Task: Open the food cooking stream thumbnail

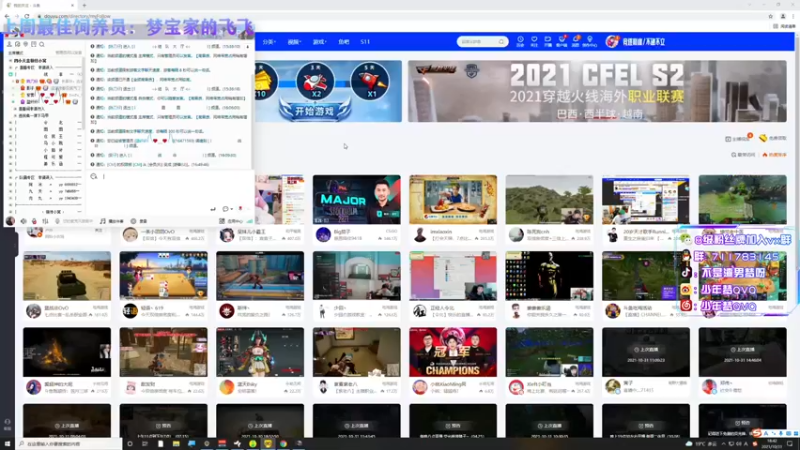Action: pyautogui.click(x=453, y=199)
